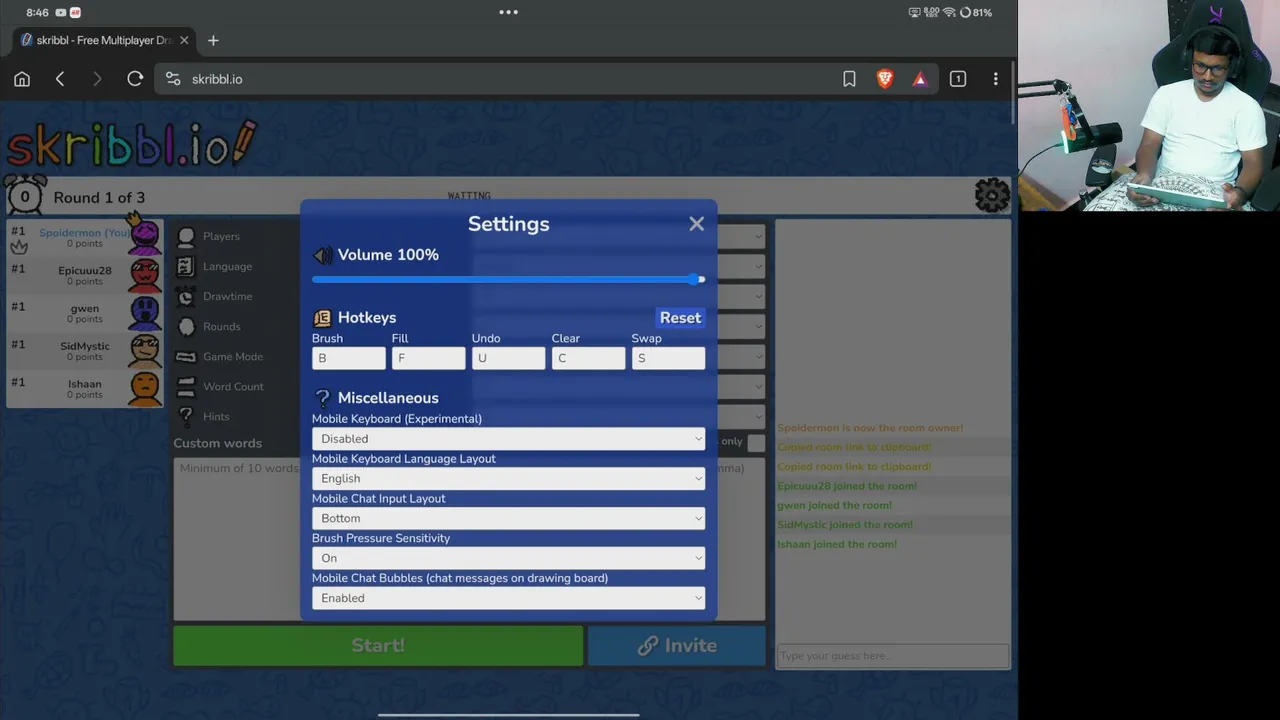
Task: Open the settings gear icon in game header
Action: tap(992, 196)
